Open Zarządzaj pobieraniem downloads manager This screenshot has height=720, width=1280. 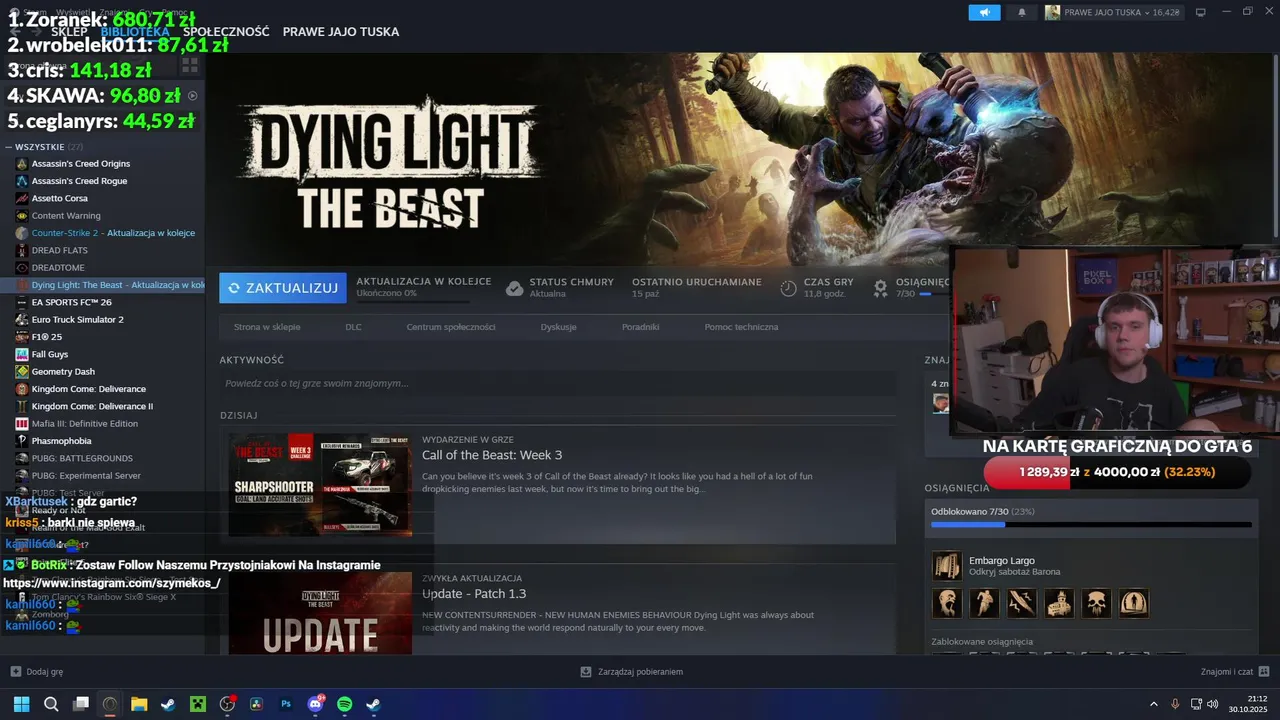pyautogui.click(x=632, y=672)
